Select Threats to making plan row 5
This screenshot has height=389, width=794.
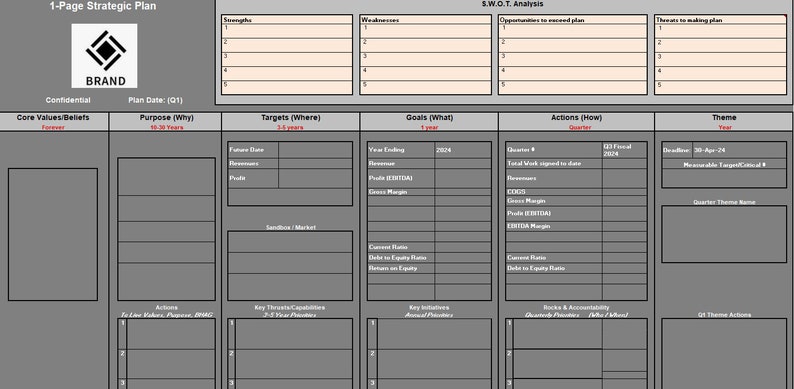721,87
